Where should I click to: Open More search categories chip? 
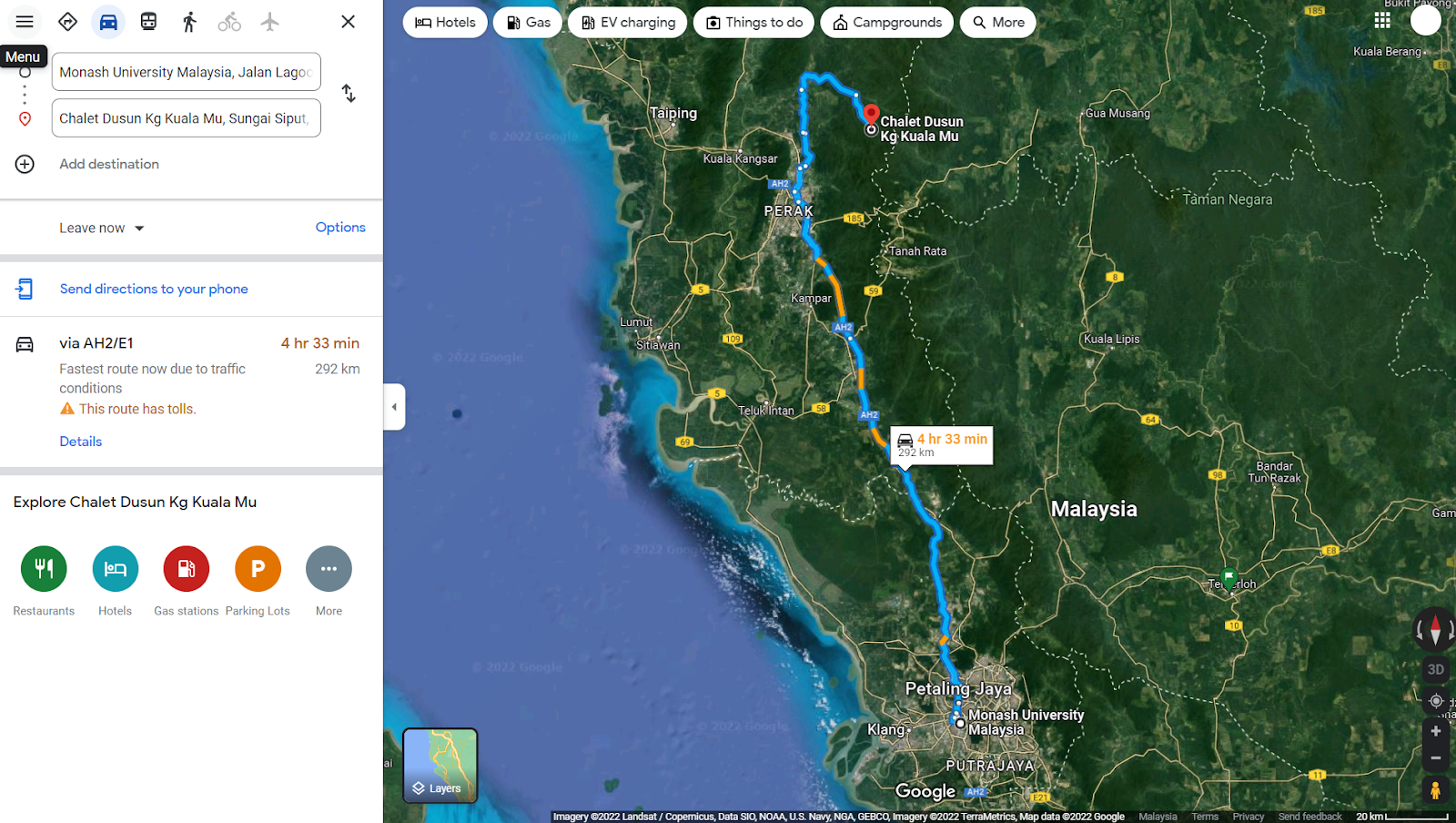(997, 22)
